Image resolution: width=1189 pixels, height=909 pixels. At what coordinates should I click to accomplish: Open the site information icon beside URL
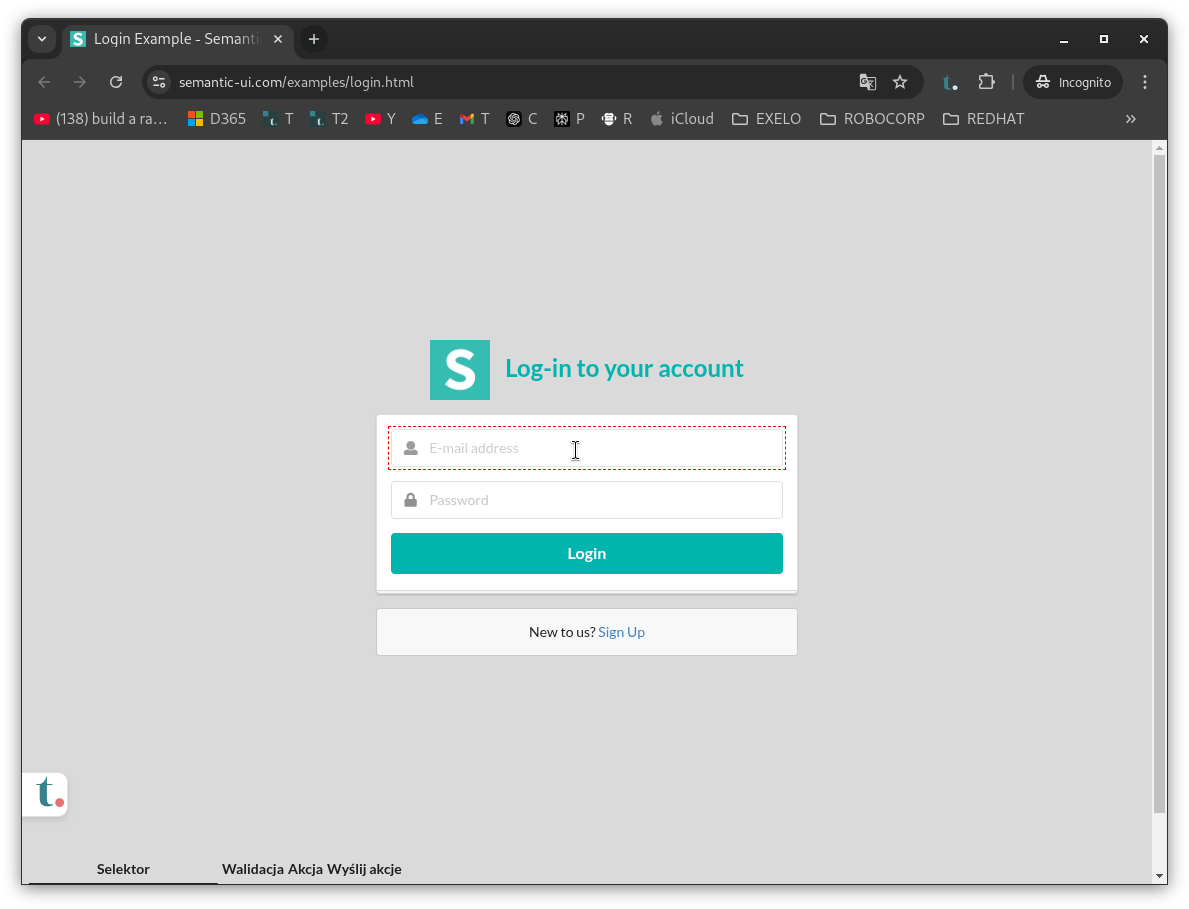pos(159,82)
